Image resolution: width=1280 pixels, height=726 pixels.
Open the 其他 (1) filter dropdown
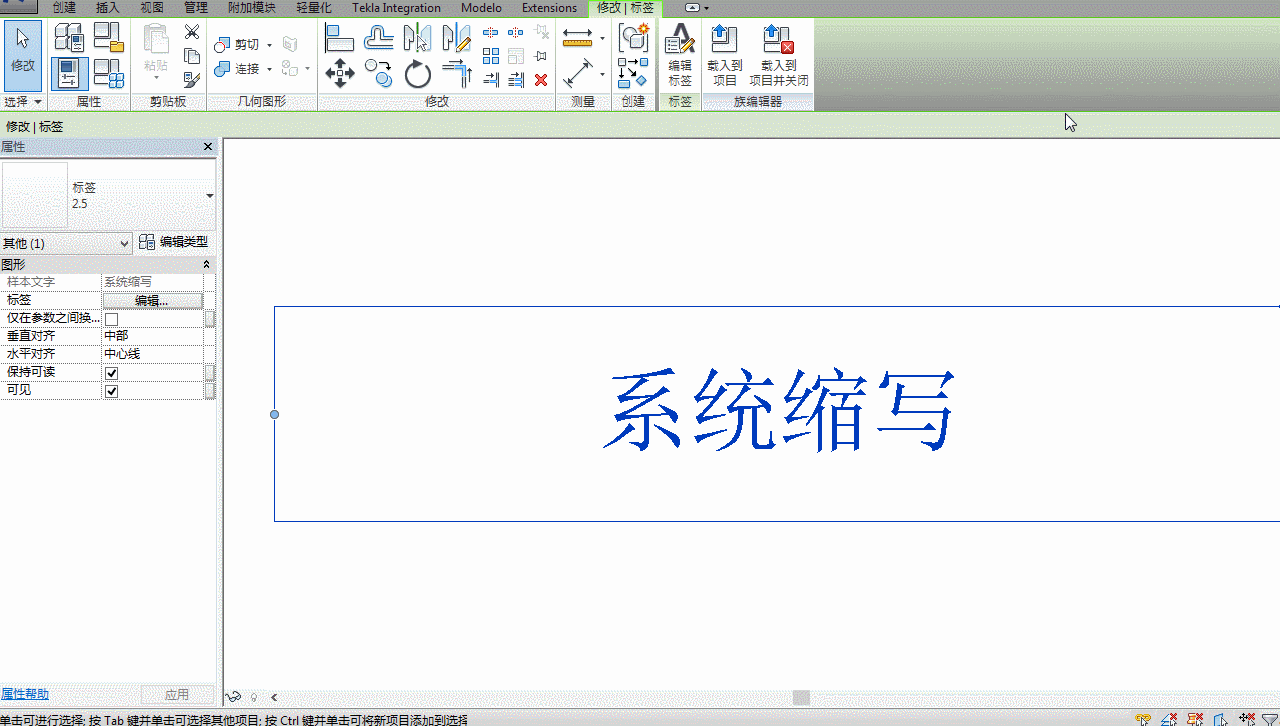[x=66, y=243]
